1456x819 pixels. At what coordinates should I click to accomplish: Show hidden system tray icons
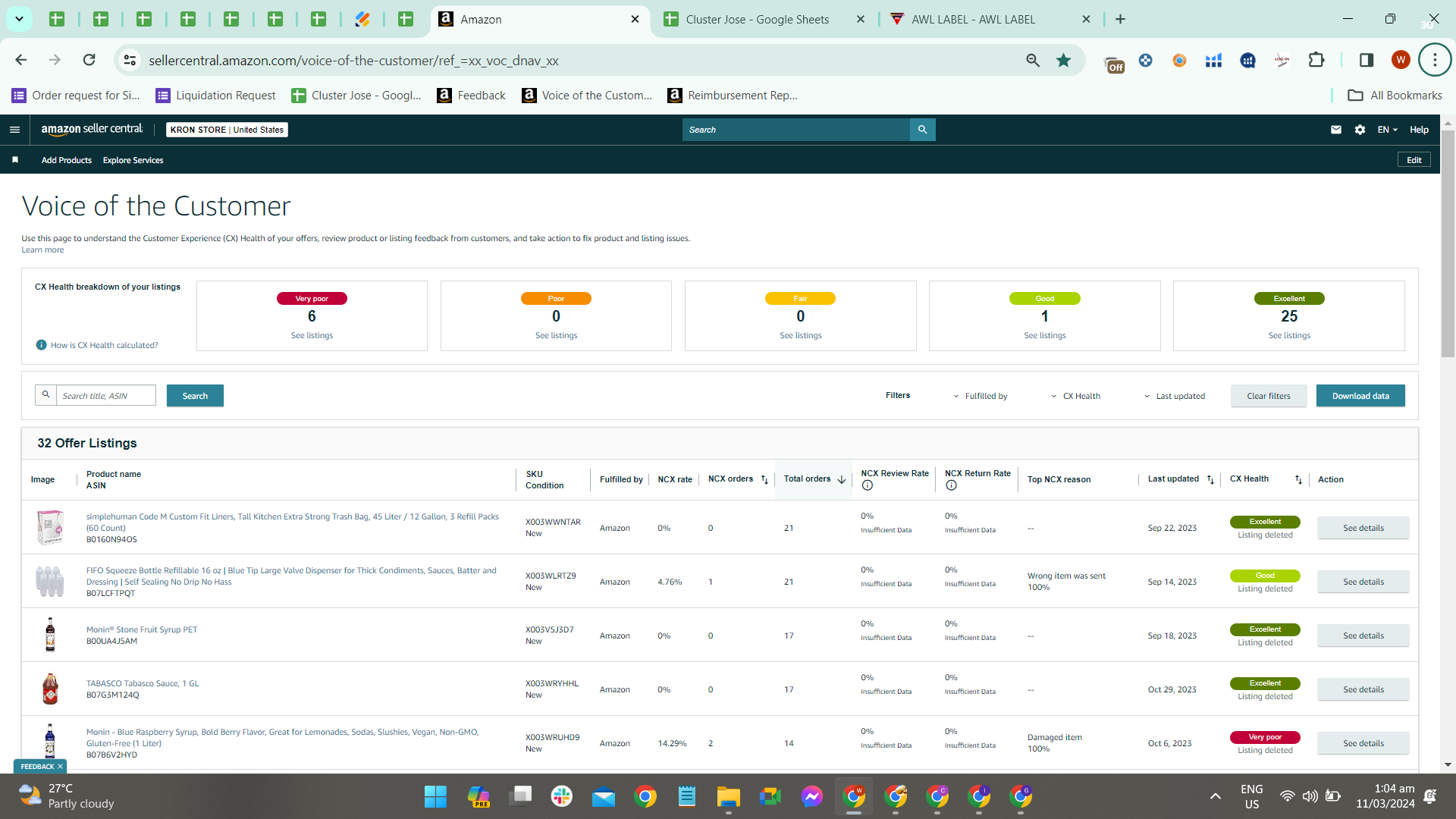(1215, 796)
